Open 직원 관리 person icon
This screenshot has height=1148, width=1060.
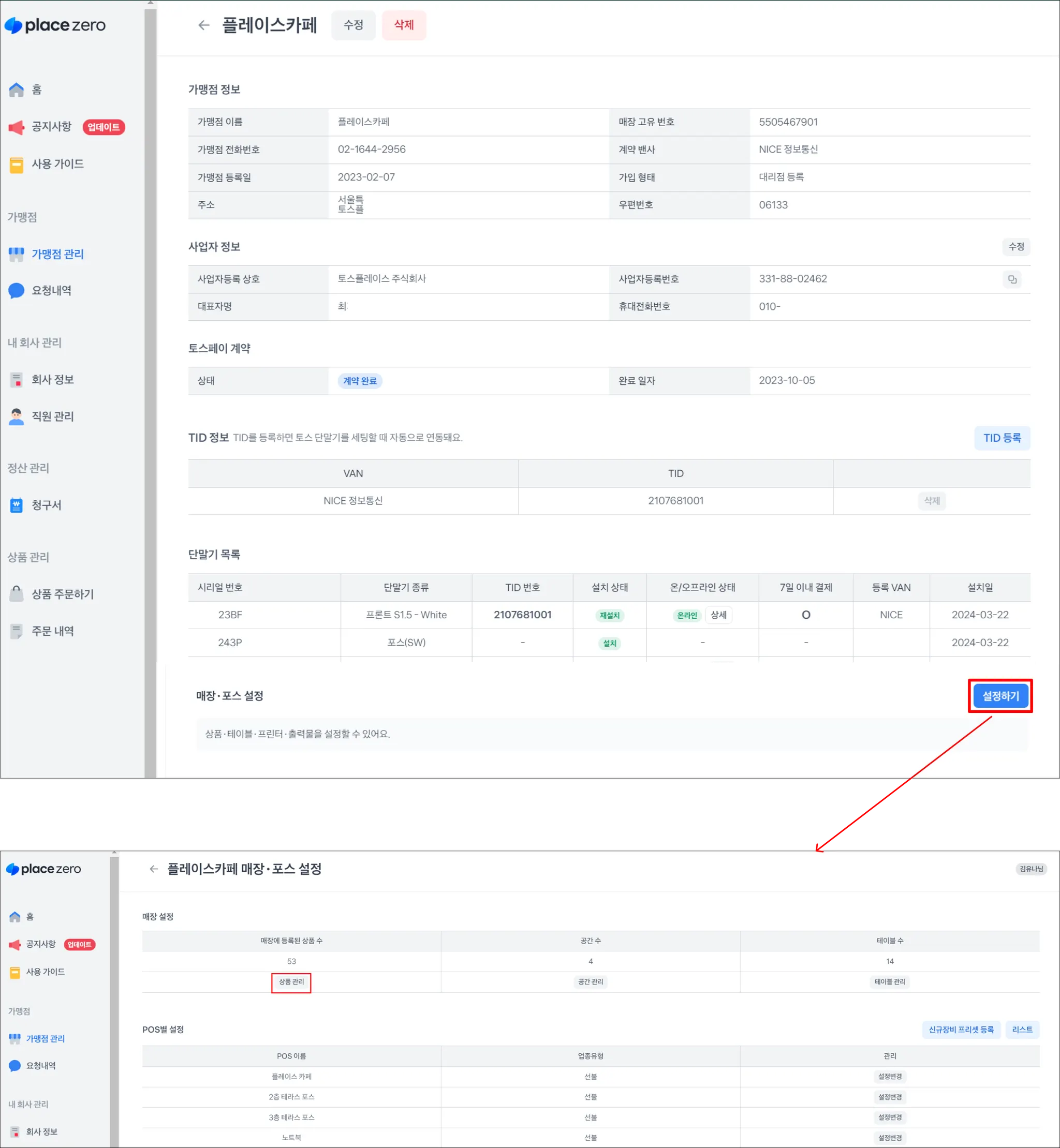click(17, 416)
